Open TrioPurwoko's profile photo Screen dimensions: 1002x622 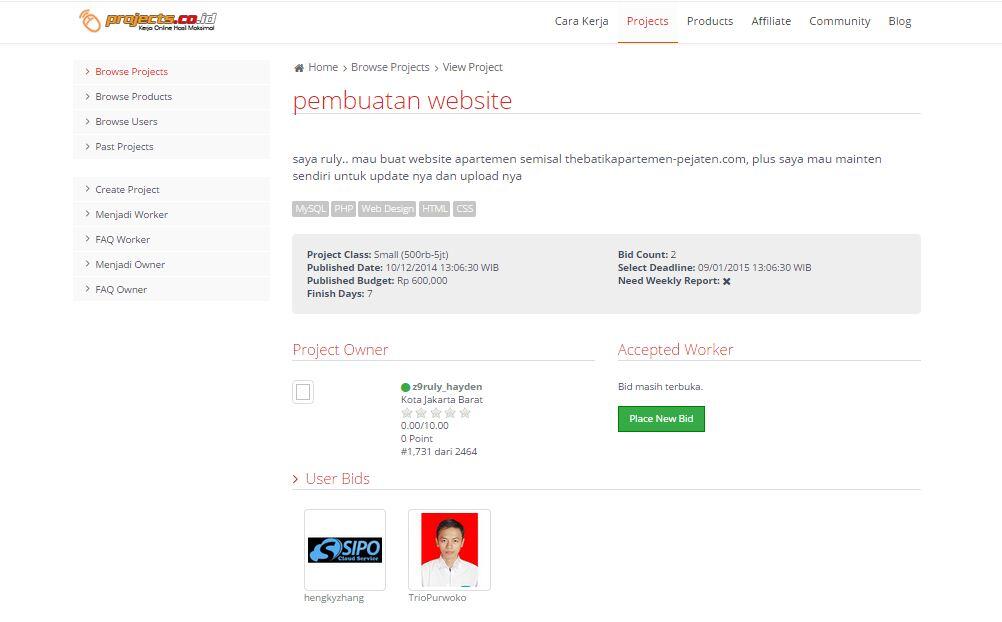[449, 550]
